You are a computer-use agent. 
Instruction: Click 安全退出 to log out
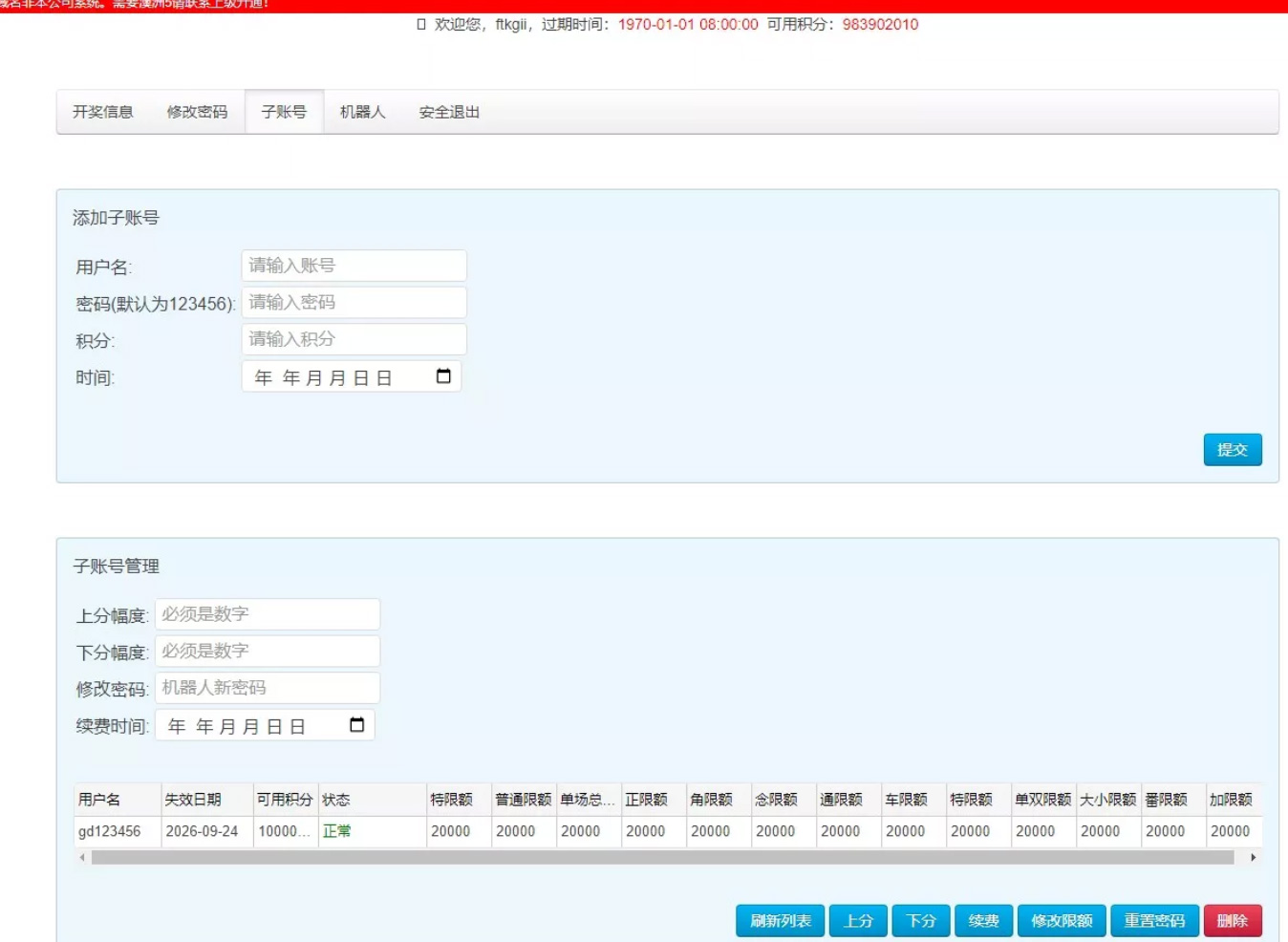pyautogui.click(x=449, y=112)
